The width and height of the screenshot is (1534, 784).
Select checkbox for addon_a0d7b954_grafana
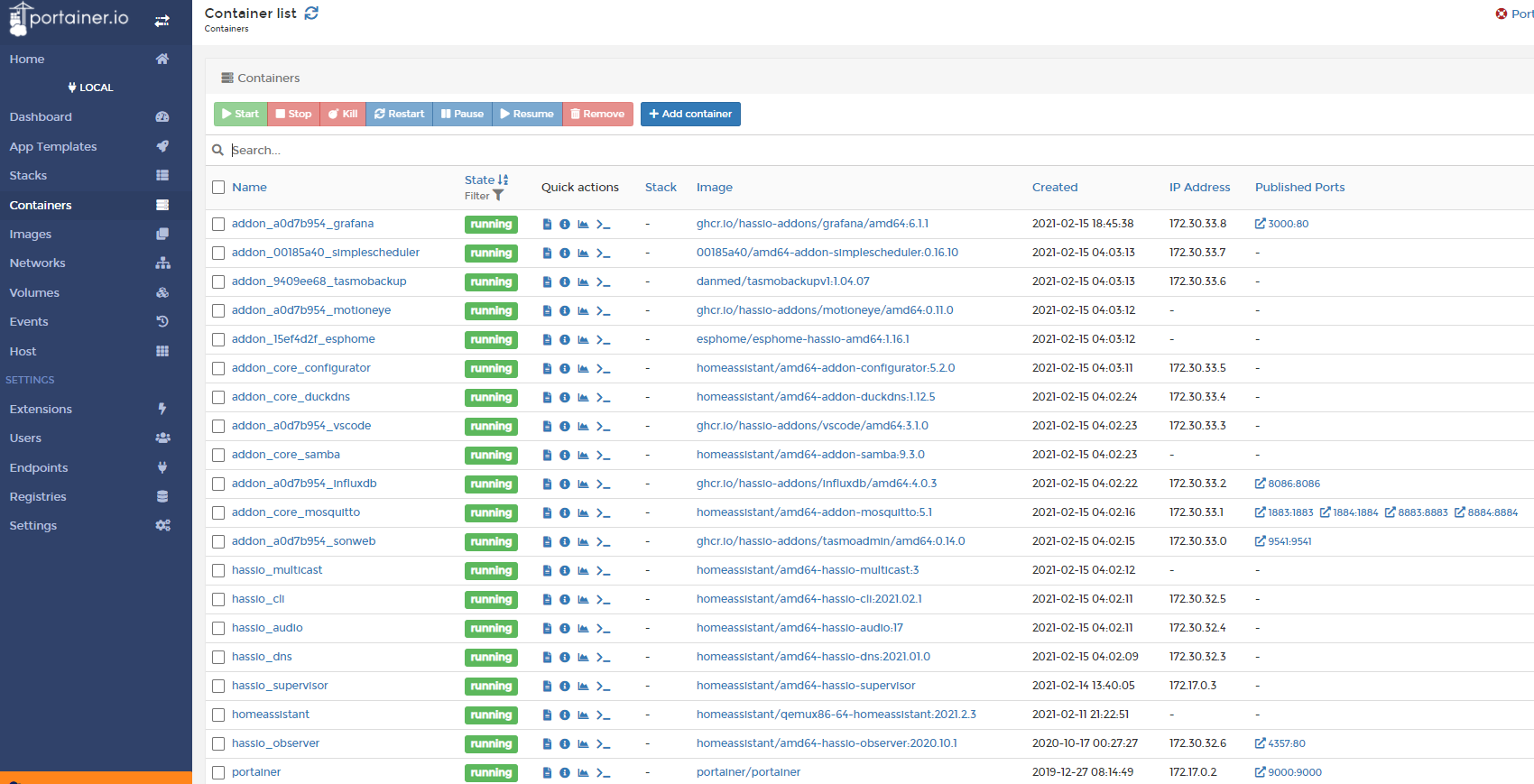coord(218,225)
